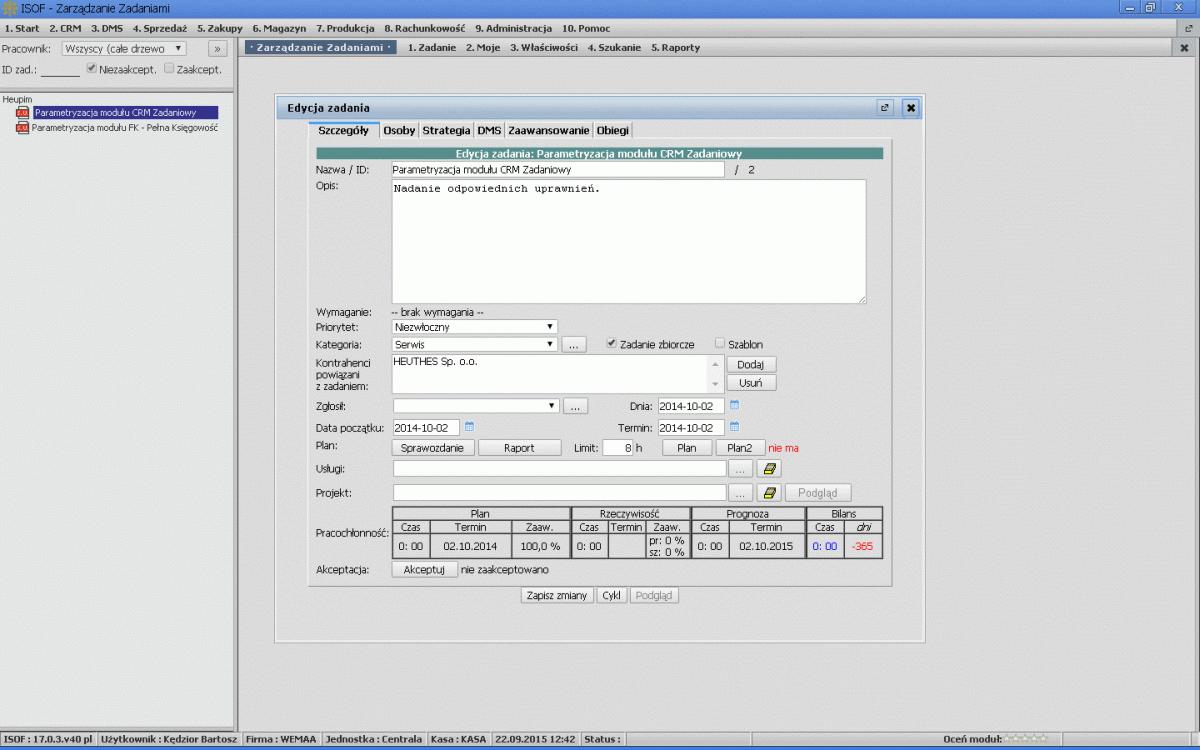
Task: Switch to the Obiegi tab
Action: point(613,130)
